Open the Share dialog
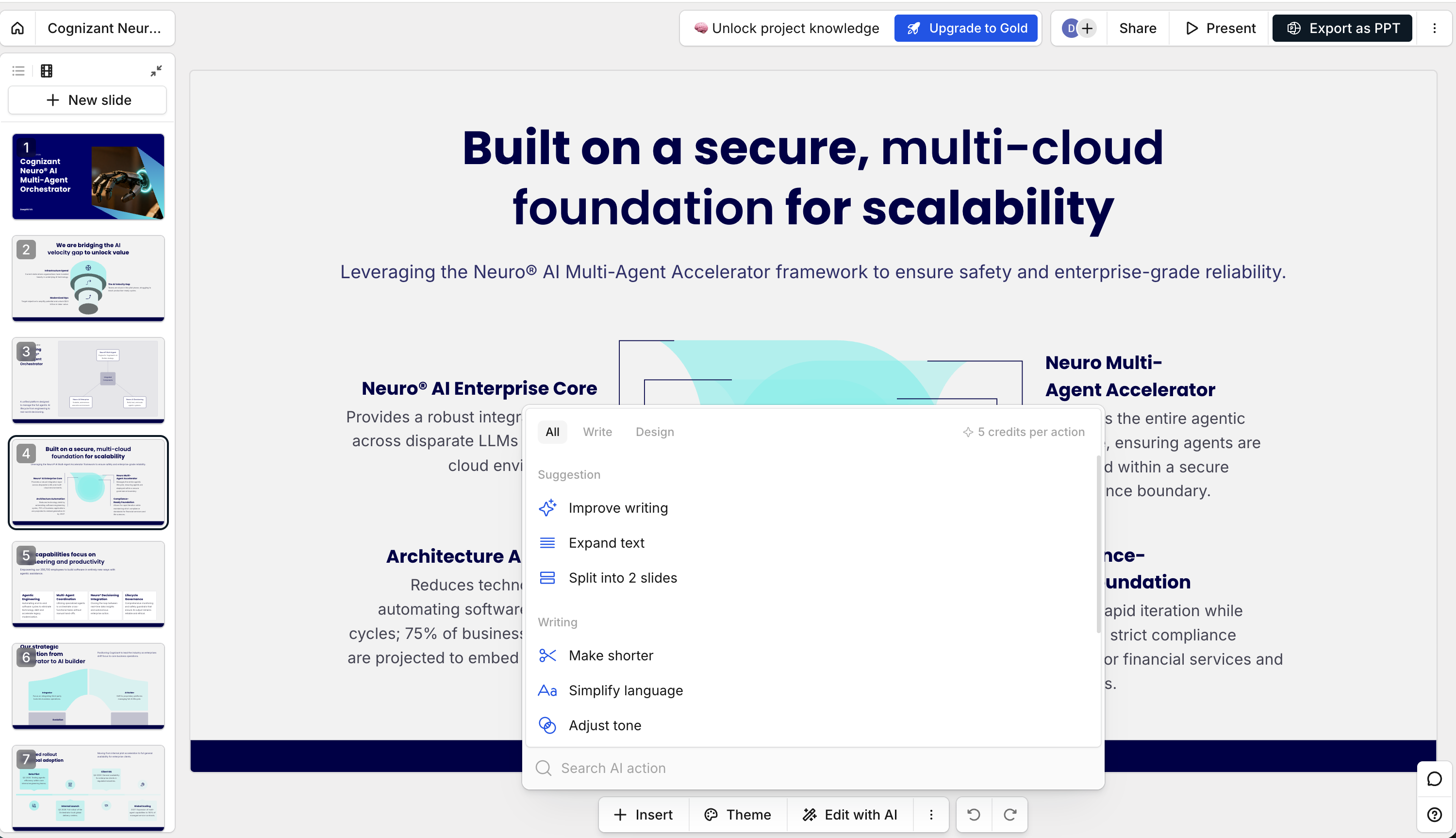The width and height of the screenshot is (1456, 838). 1137,28
